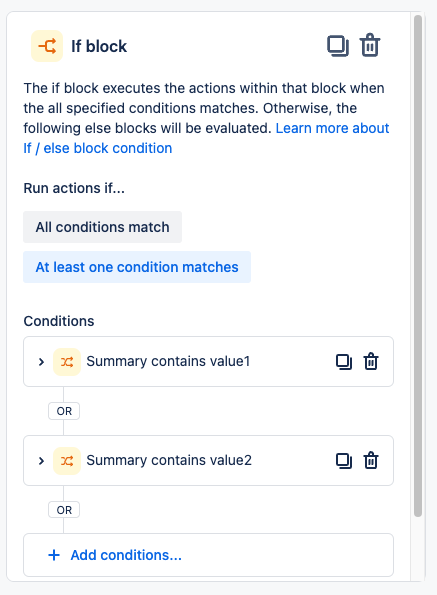Click the shuffle icon beside value2 condition
The image size is (437, 595).
click(x=67, y=461)
